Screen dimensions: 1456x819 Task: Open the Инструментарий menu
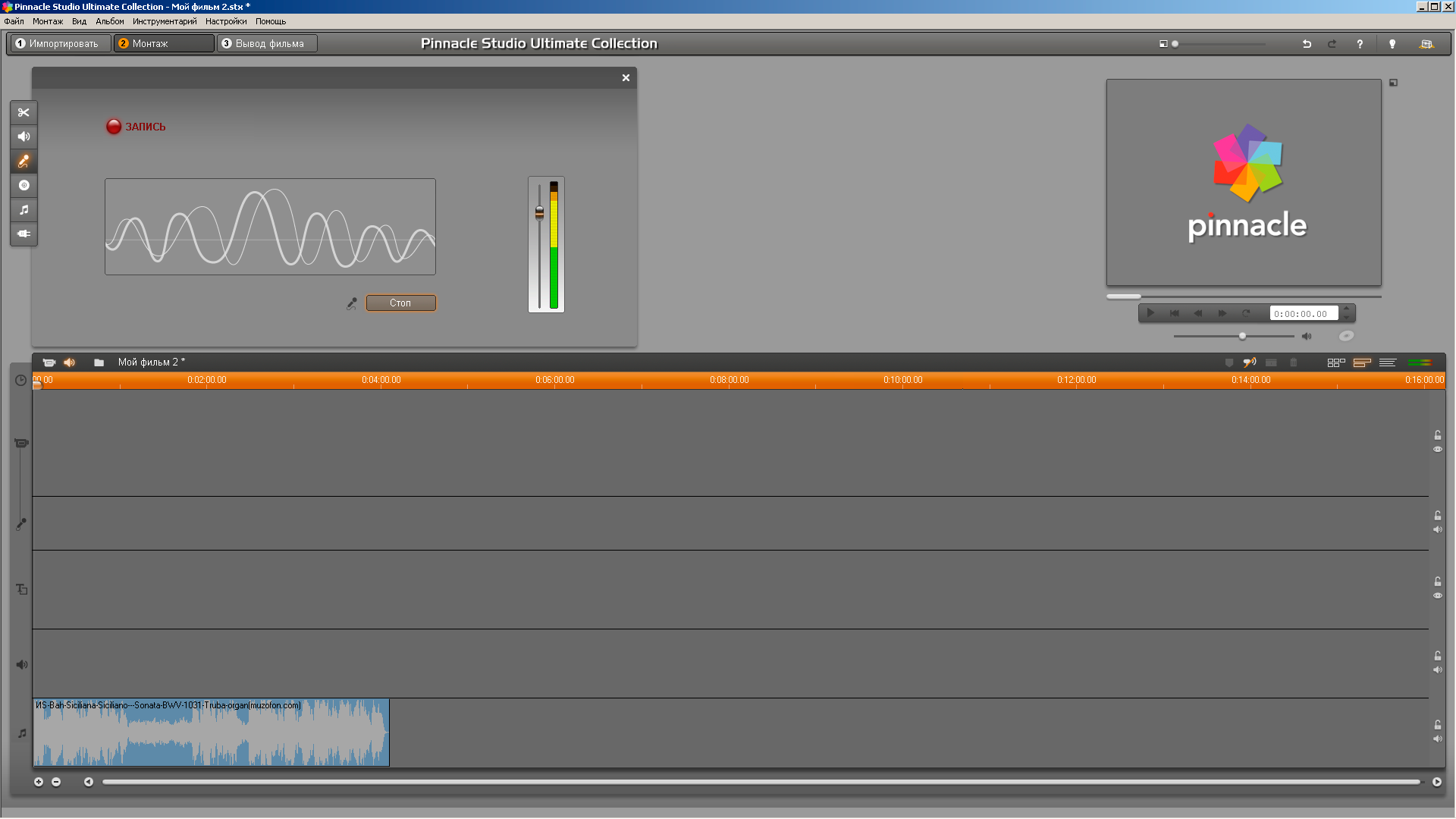coord(165,21)
